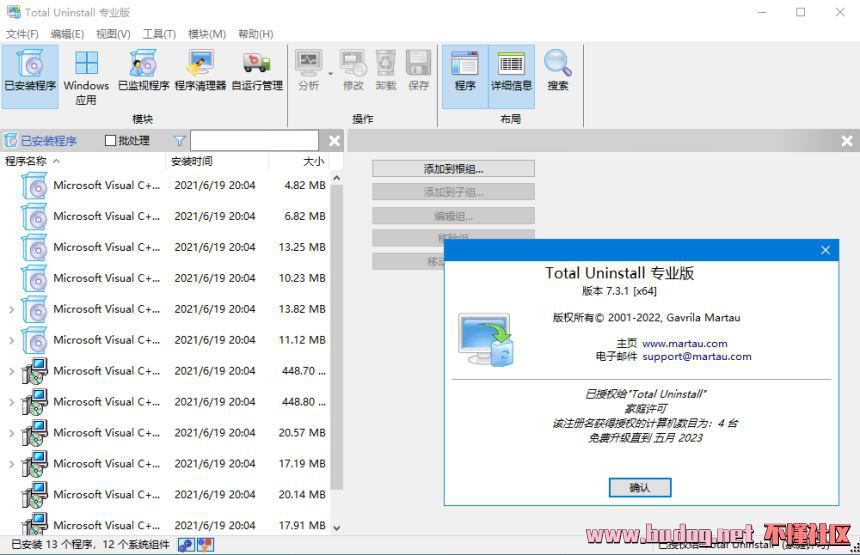
Task: Click the 添加到根组... button
Action: [x=453, y=169]
